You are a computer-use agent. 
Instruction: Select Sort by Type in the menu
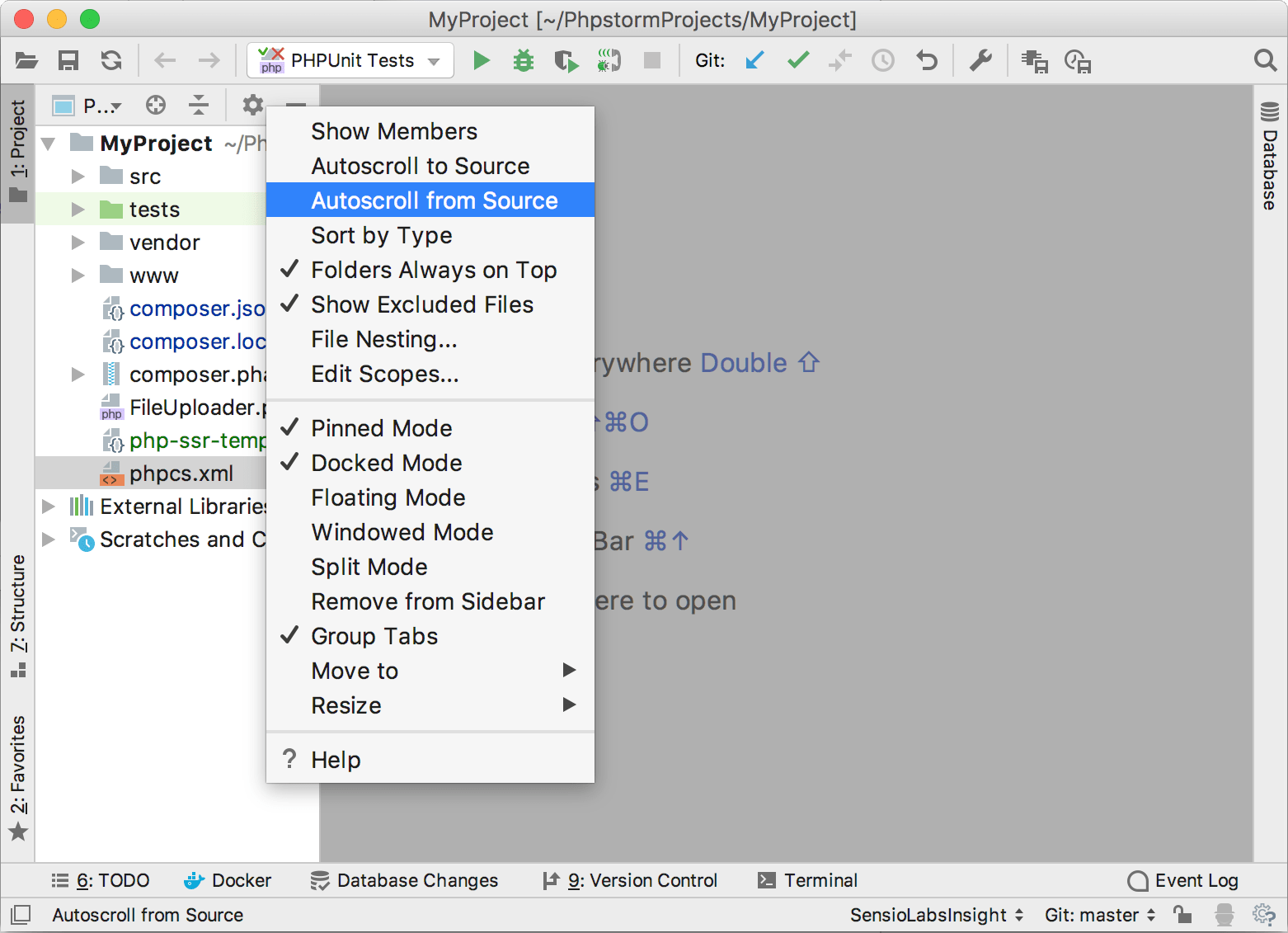381,234
